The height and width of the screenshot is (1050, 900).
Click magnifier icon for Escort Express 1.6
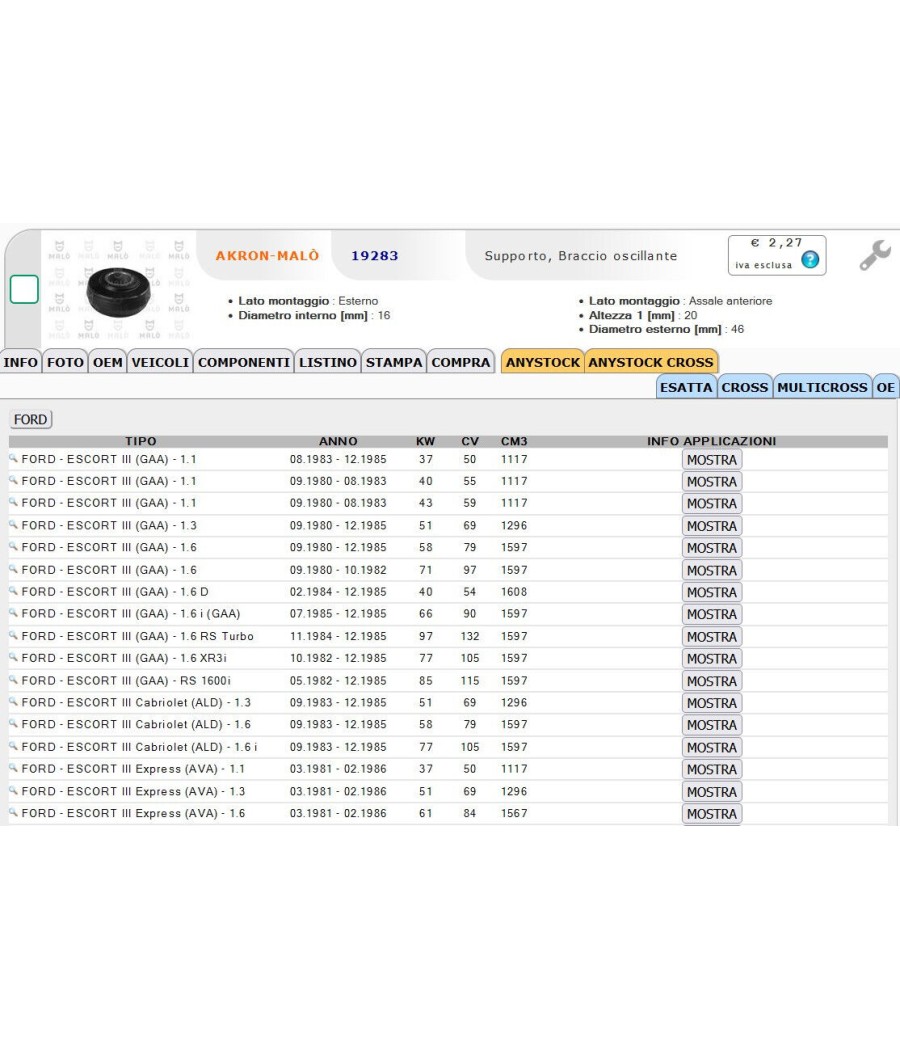pos(13,813)
